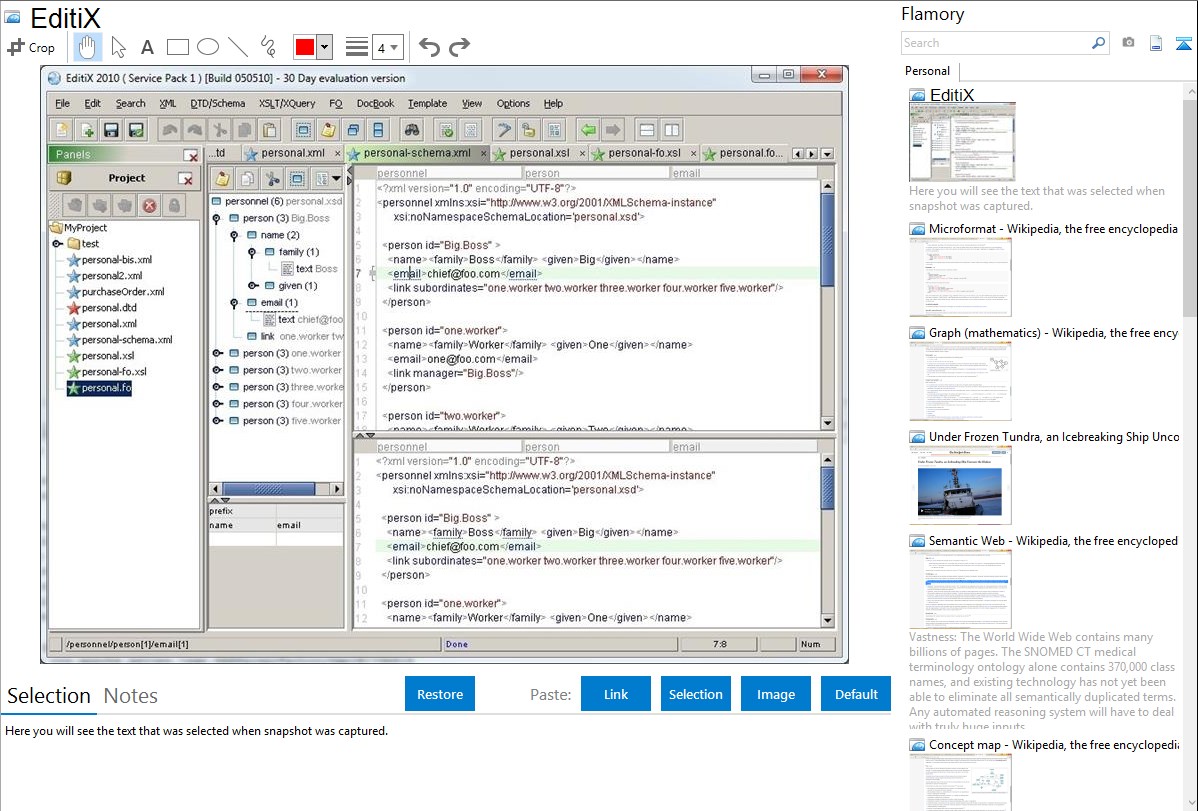Screen dimensions: 1198x811
Task: Take a snapshot with the camera icon
Action: tap(1128, 43)
